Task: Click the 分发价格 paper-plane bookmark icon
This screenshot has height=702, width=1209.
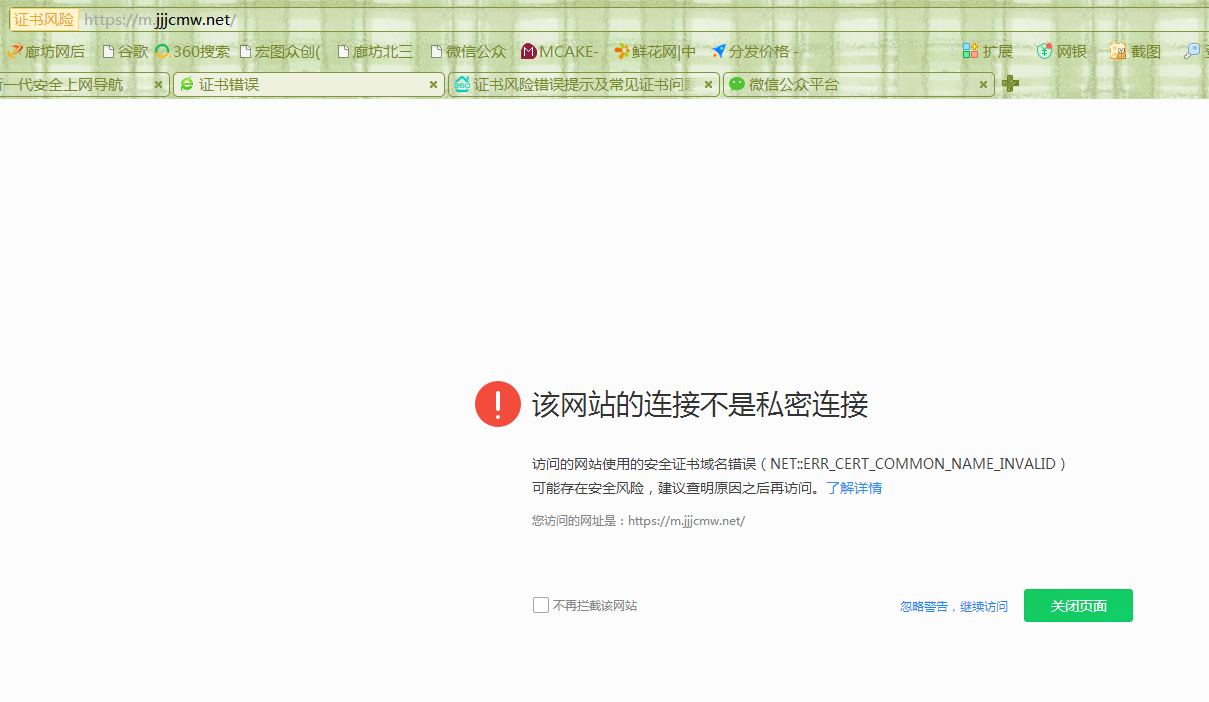Action: [719, 51]
